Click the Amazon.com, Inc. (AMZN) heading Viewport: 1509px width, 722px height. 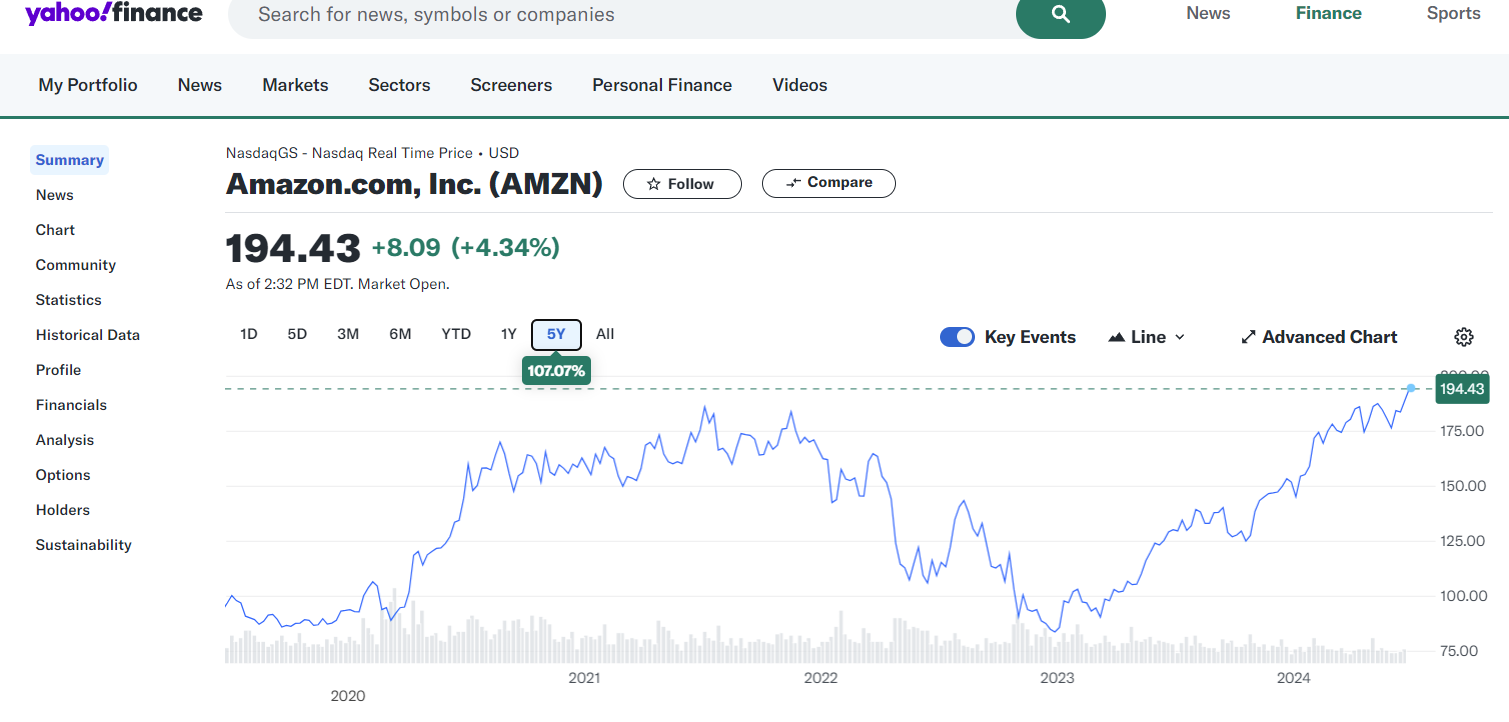[x=415, y=184]
